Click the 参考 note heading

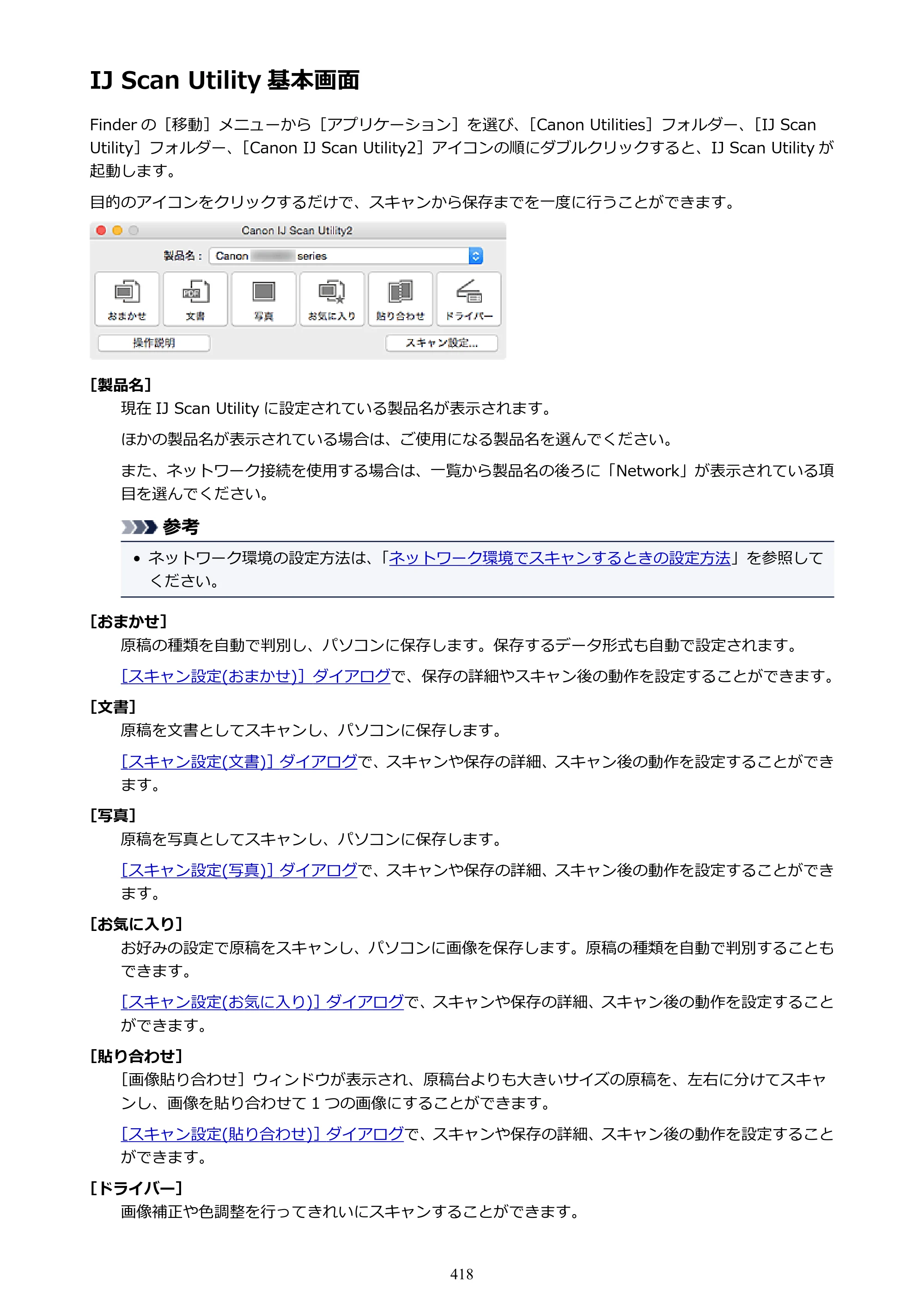pos(181,527)
